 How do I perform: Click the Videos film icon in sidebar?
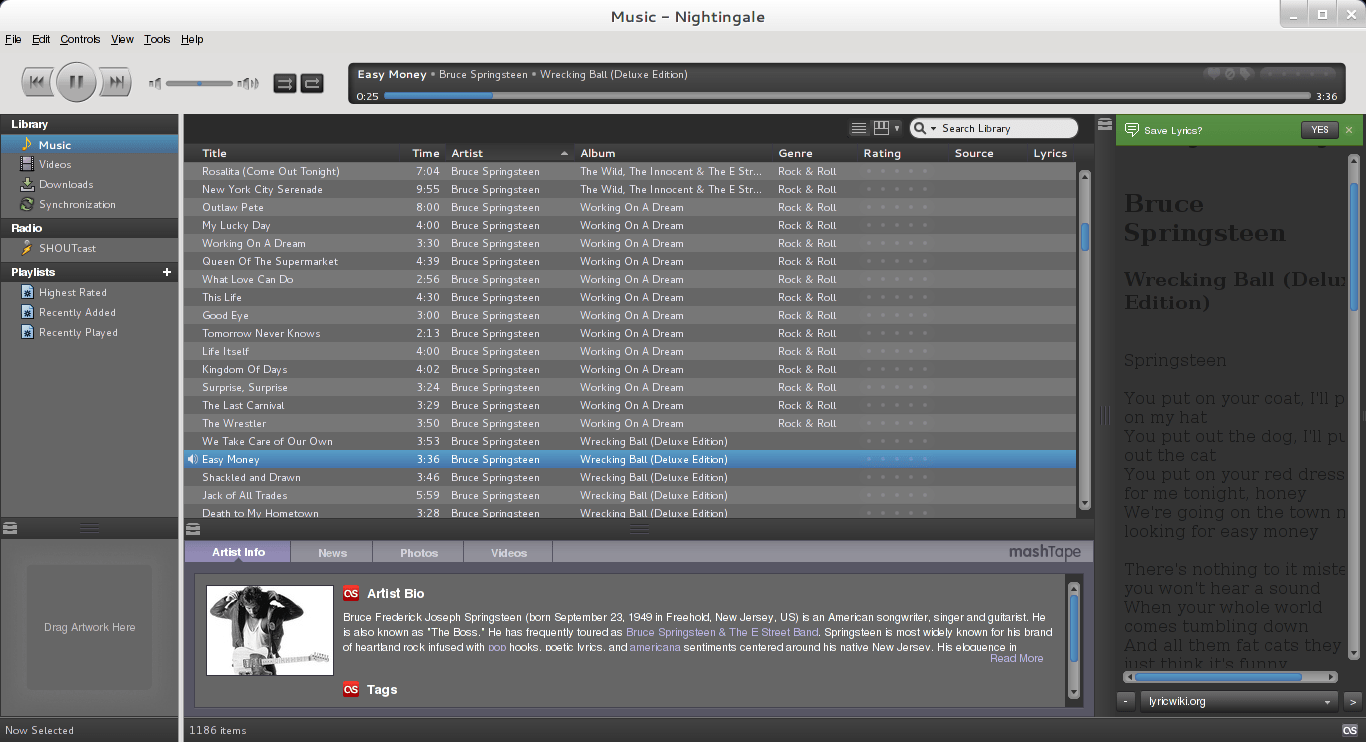28,165
